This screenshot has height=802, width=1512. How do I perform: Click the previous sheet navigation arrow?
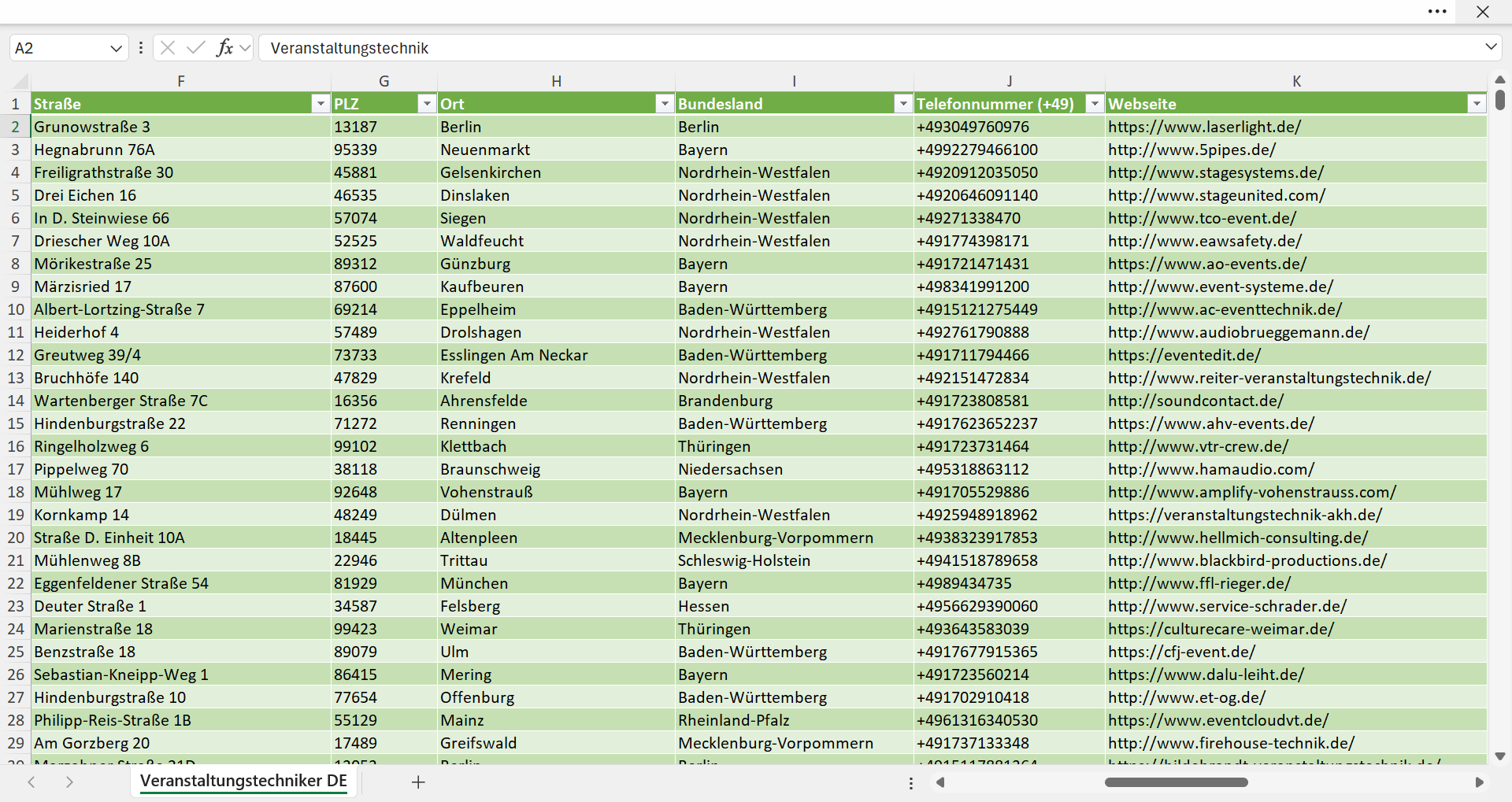point(31,782)
